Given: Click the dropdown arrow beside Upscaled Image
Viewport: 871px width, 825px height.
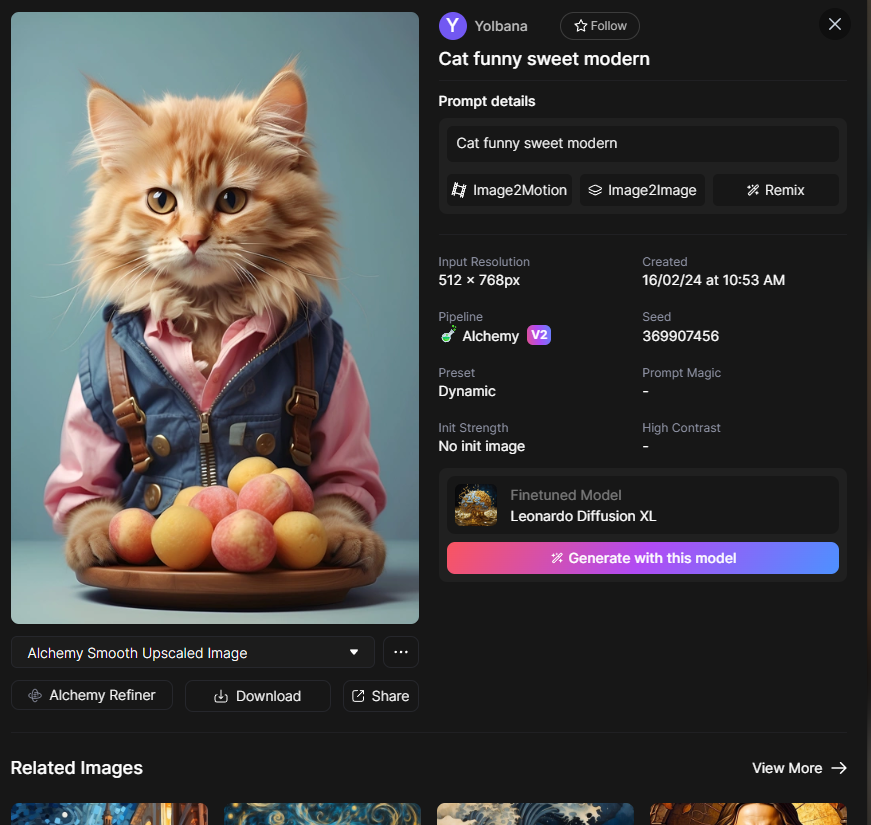Looking at the screenshot, I should coord(354,652).
